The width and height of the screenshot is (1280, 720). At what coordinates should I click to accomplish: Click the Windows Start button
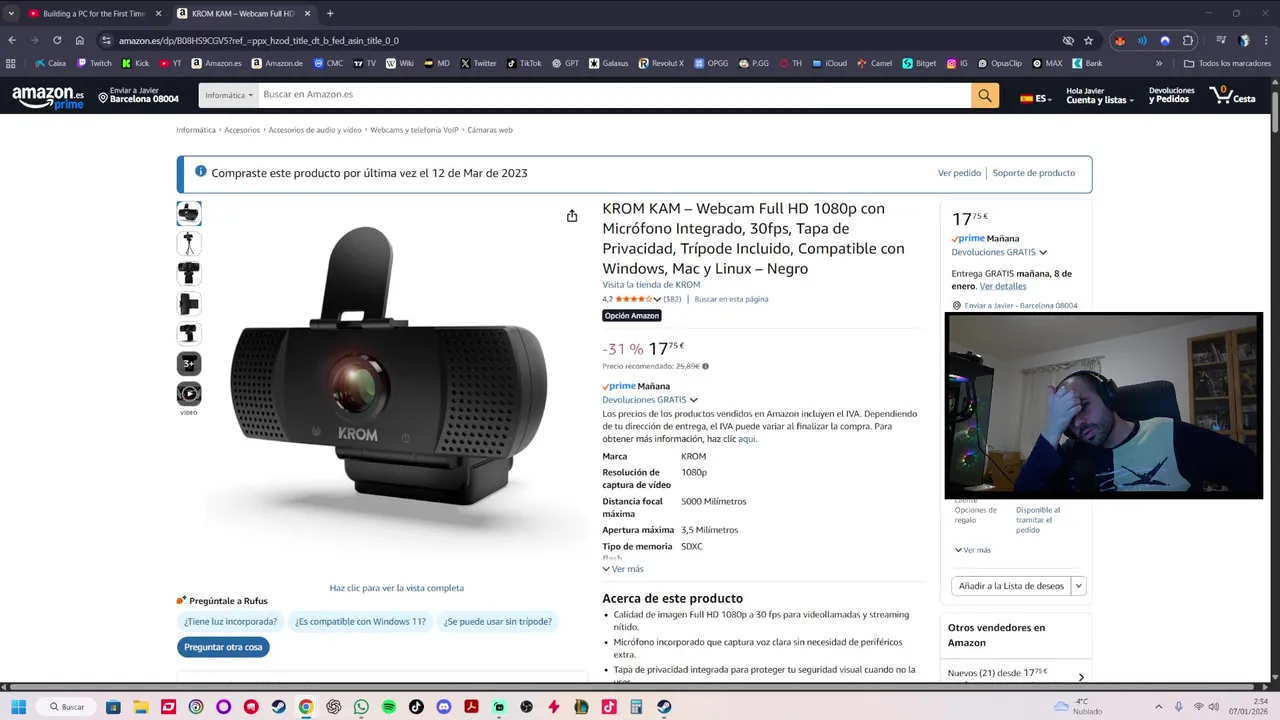(18, 707)
